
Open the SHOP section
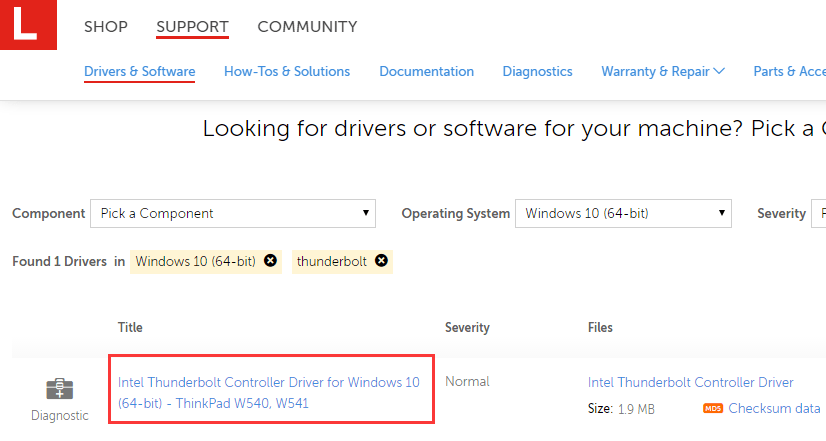click(106, 27)
